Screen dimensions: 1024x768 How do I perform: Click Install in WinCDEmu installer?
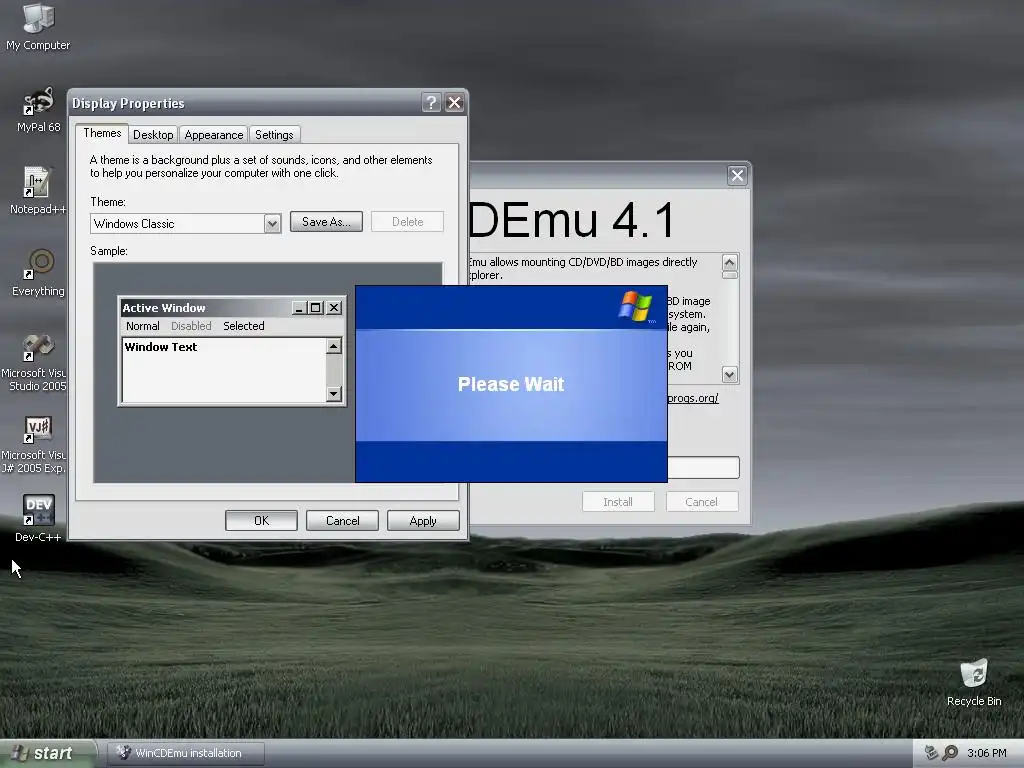point(618,502)
